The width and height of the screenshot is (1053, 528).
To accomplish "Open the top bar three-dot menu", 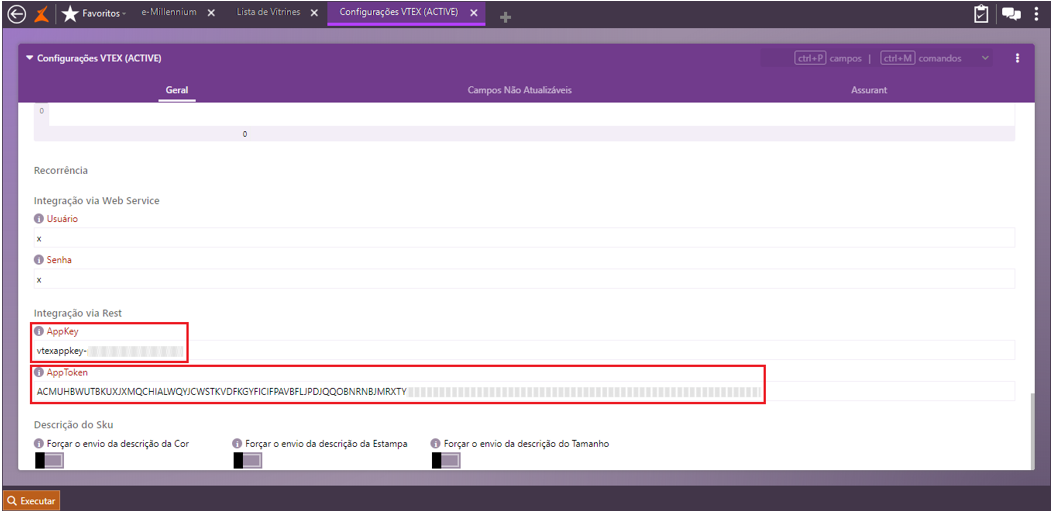I will pyautogui.click(x=1037, y=13).
